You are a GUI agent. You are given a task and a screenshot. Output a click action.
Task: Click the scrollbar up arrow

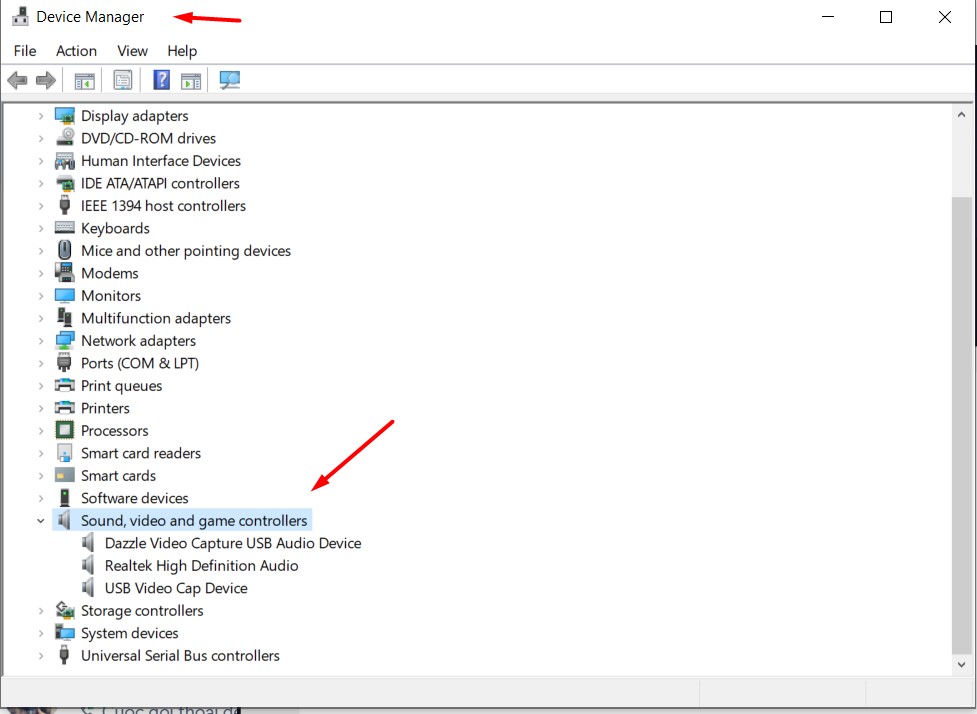click(961, 115)
